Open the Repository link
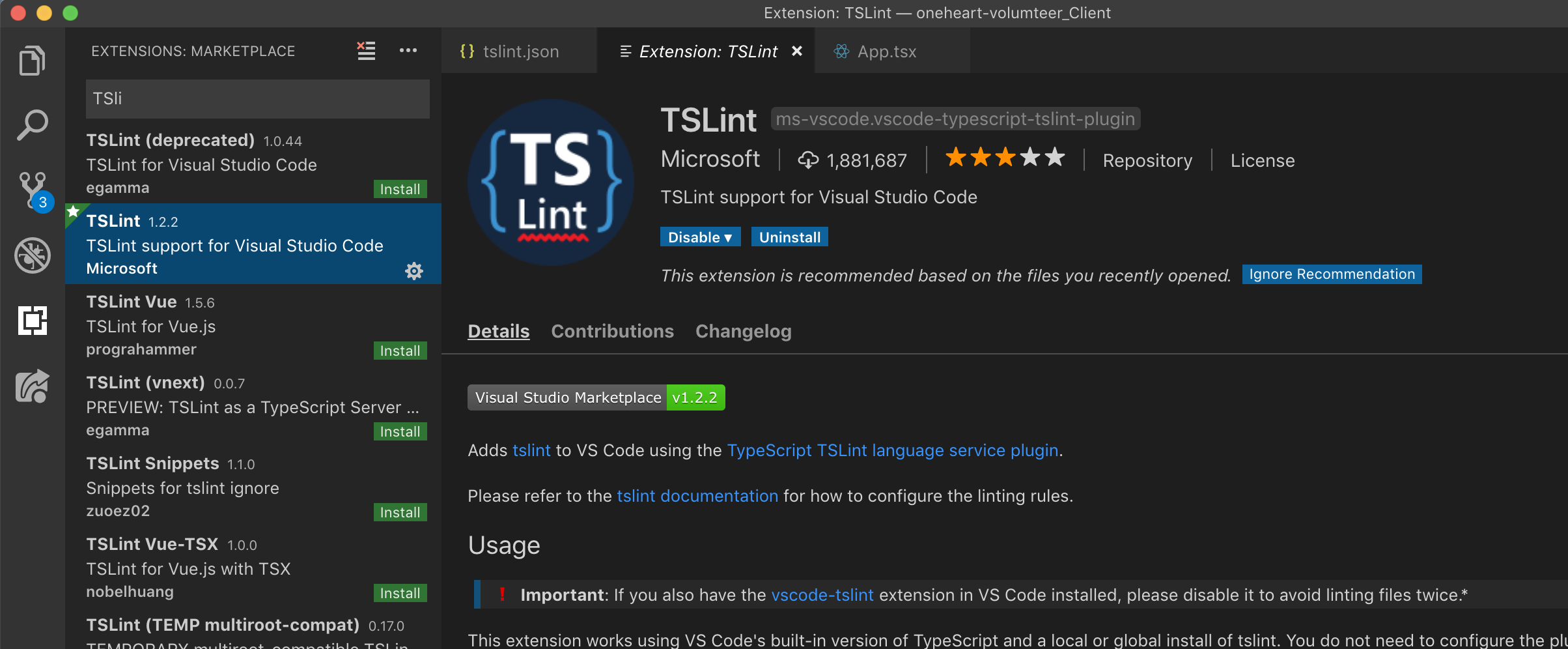The height and width of the screenshot is (649, 1568). pos(1147,160)
